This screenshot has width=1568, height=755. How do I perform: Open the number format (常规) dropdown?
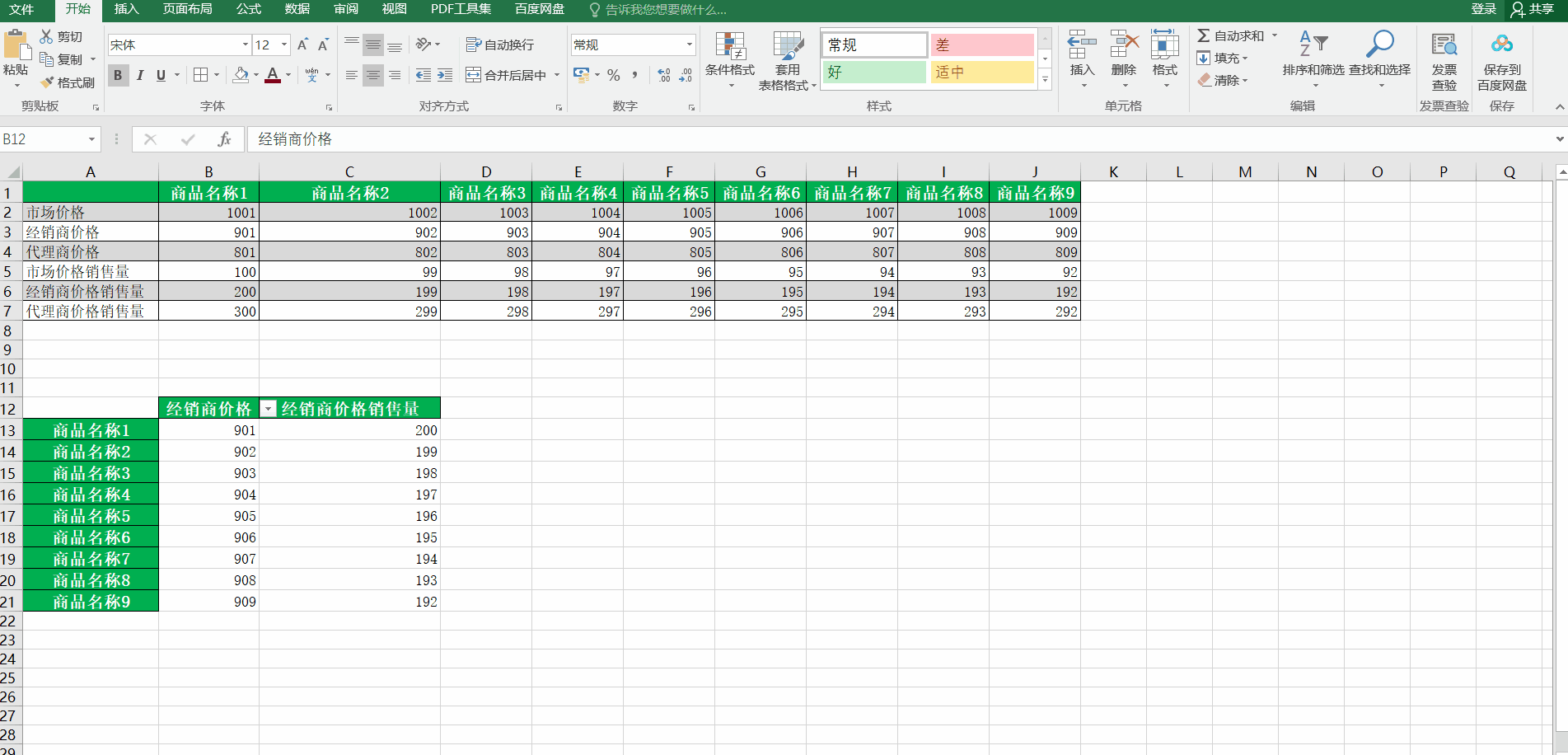[x=690, y=45]
